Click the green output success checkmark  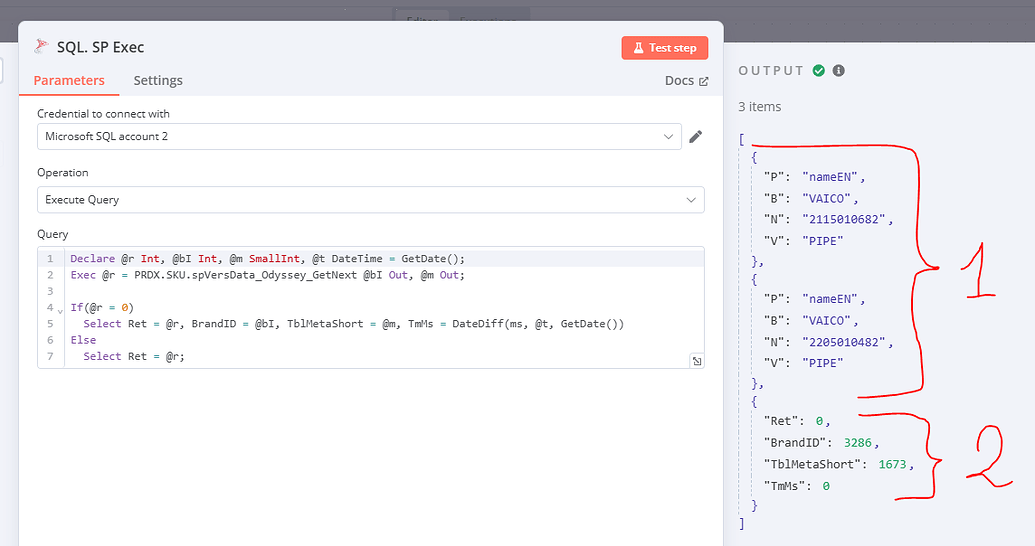point(819,71)
